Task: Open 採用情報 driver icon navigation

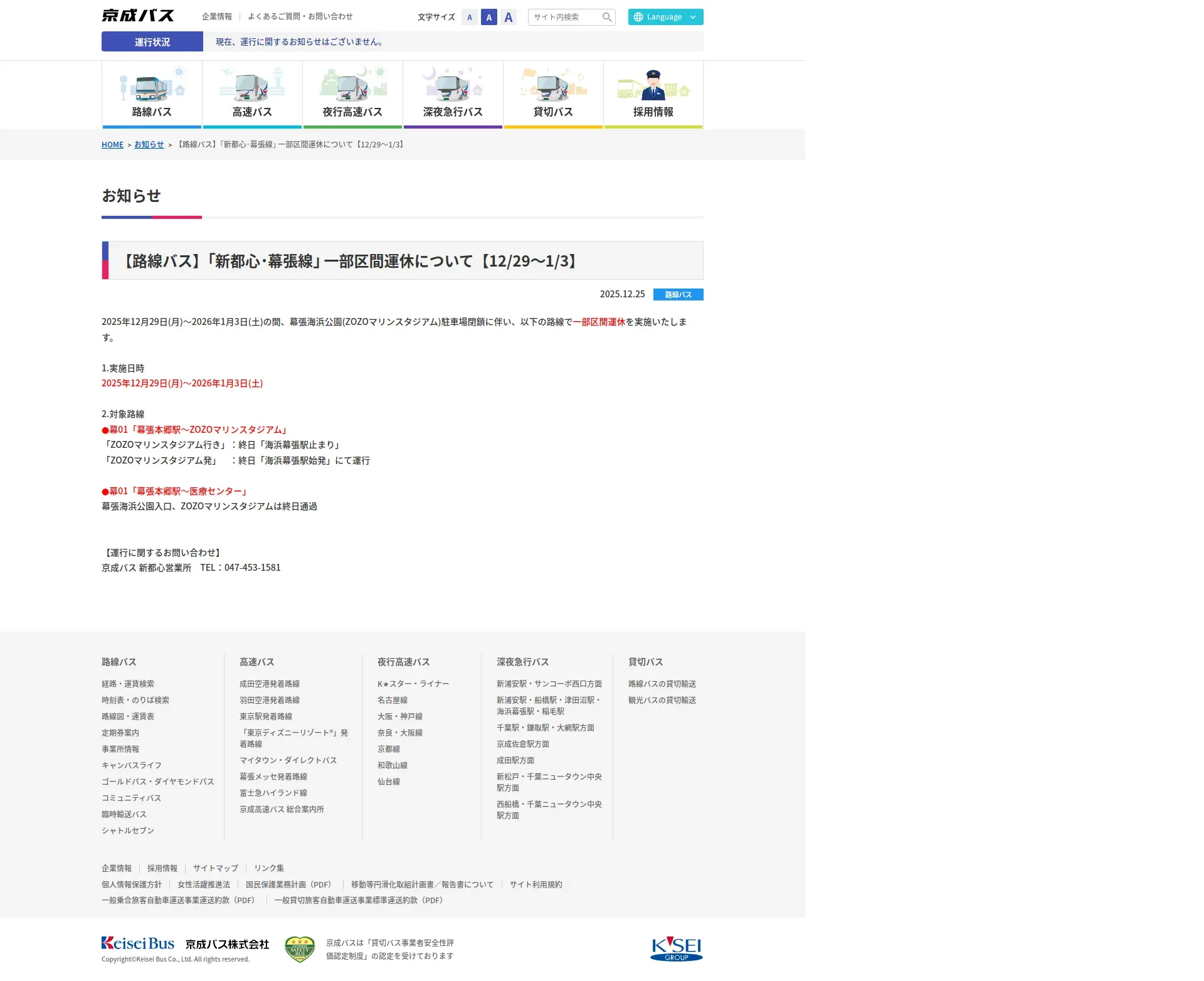Action: tap(653, 94)
